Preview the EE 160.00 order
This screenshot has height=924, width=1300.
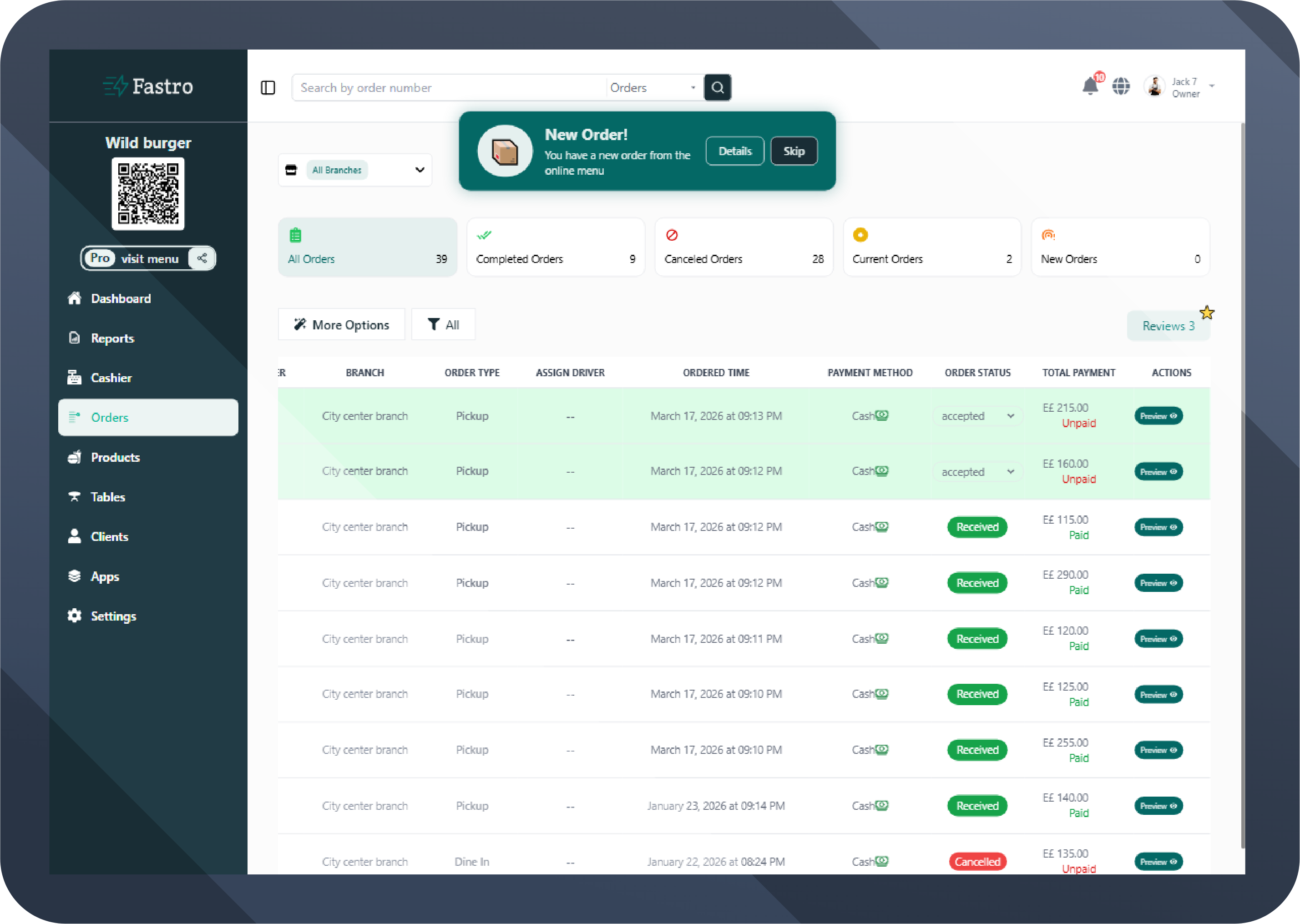click(x=1158, y=472)
